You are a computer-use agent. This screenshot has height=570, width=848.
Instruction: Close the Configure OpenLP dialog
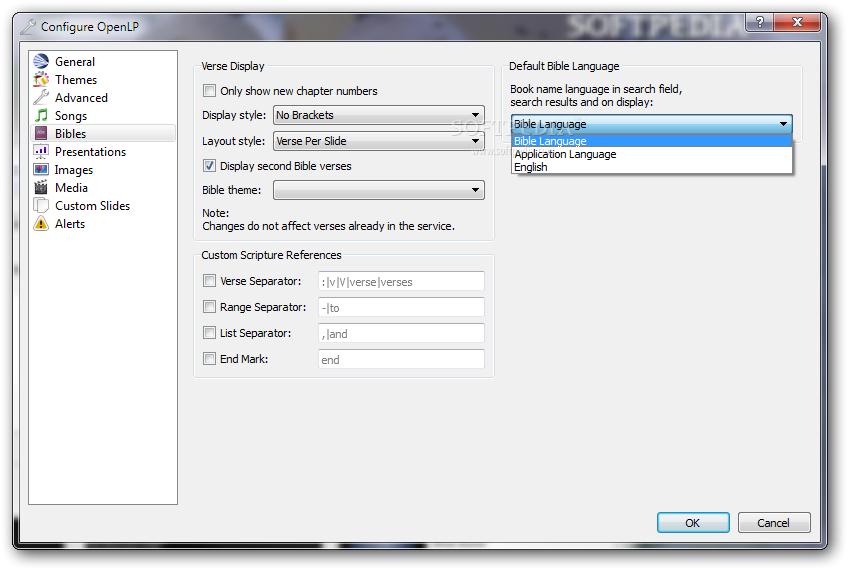point(797,22)
